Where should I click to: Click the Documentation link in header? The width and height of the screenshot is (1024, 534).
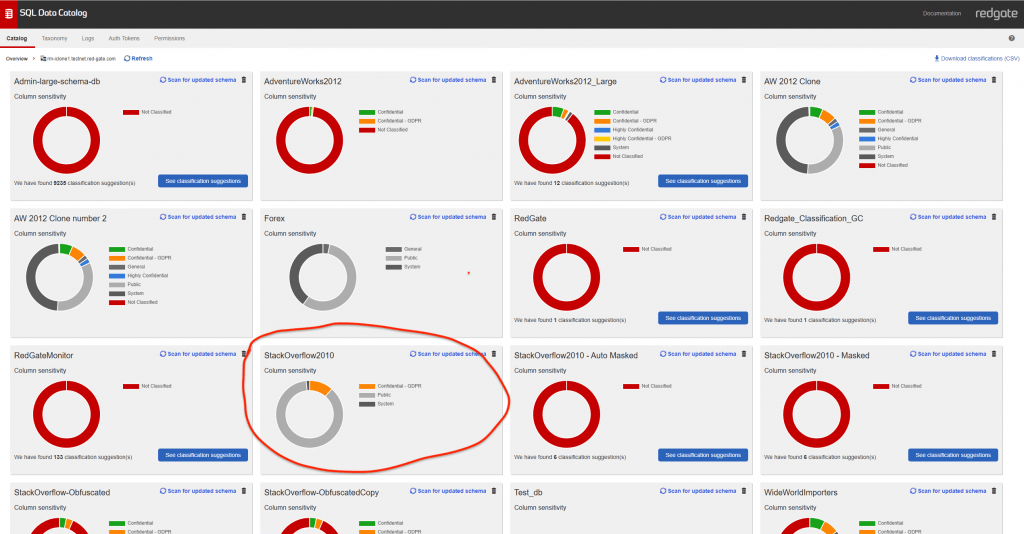coord(942,14)
